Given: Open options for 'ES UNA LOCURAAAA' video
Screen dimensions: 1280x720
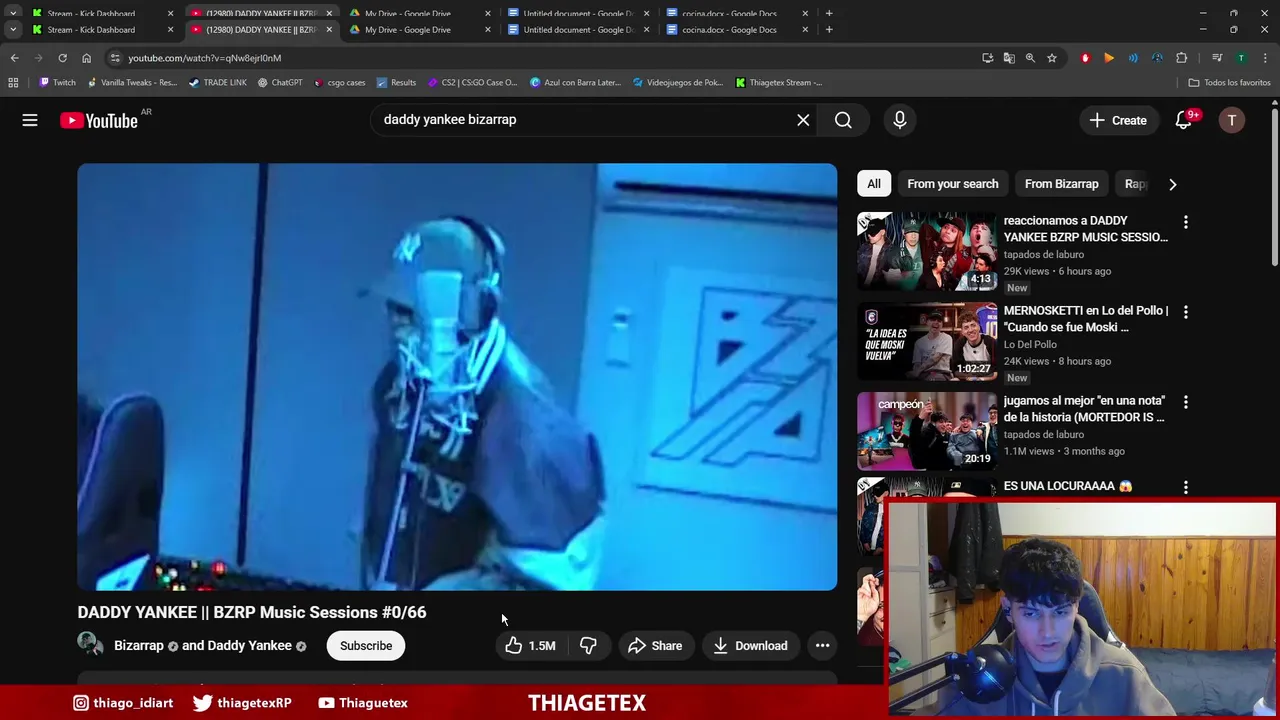Looking at the screenshot, I should (1186, 487).
